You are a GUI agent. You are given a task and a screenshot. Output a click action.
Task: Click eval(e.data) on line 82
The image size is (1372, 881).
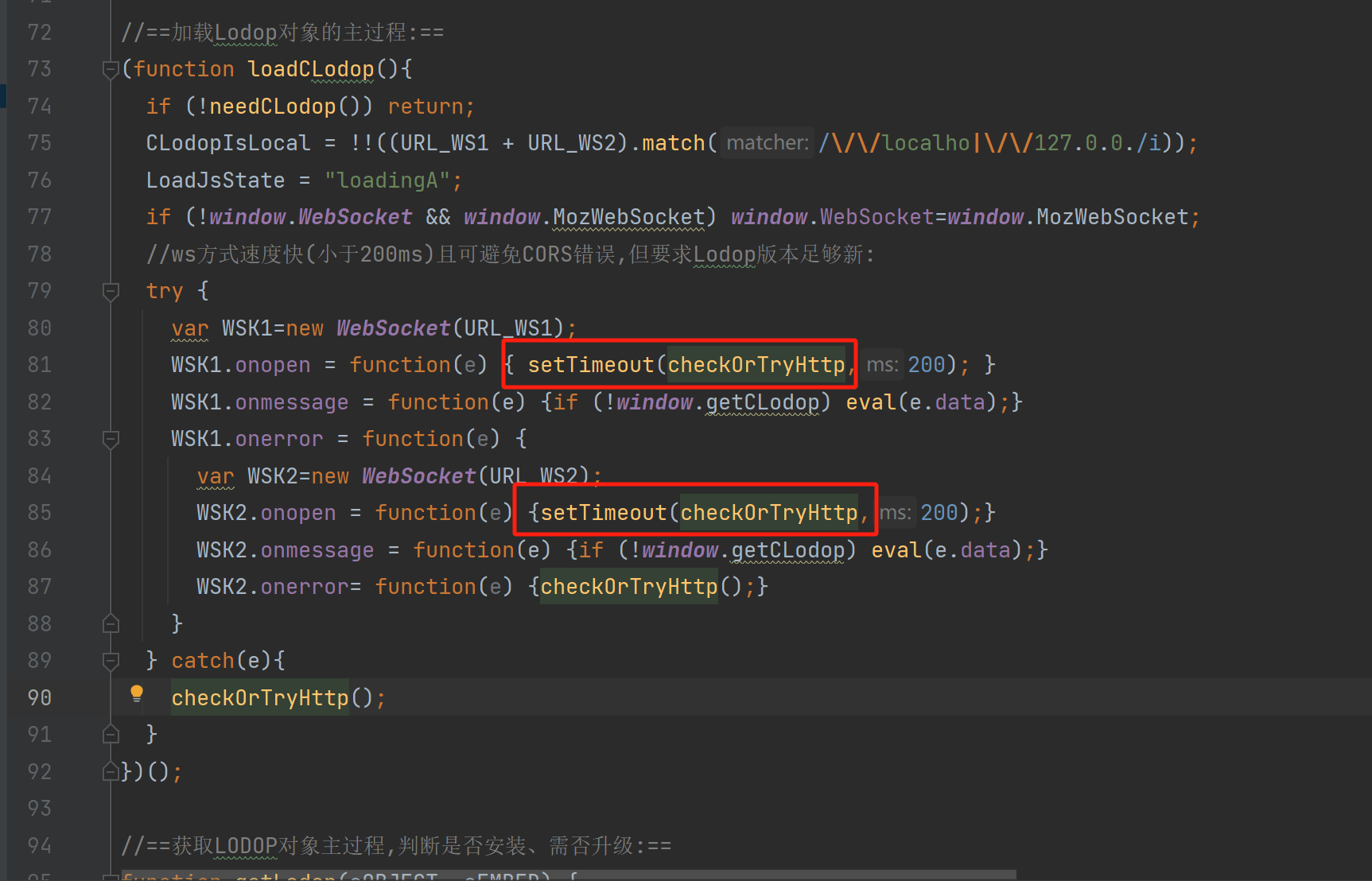(922, 402)
